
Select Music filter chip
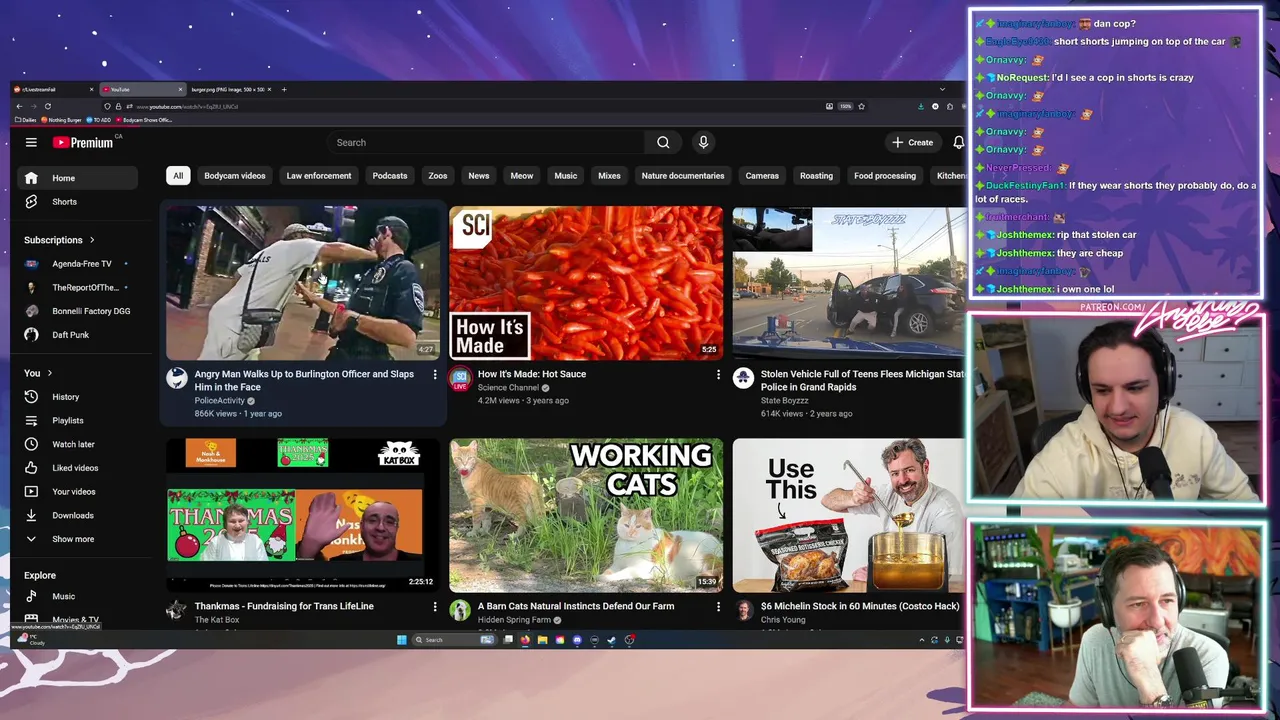(566, 176)
